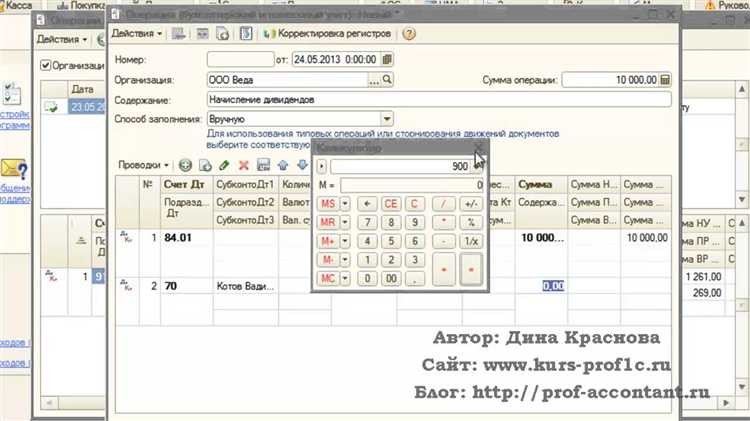Click the MS memory store button
750x421 pixels.
coord(328,204)
